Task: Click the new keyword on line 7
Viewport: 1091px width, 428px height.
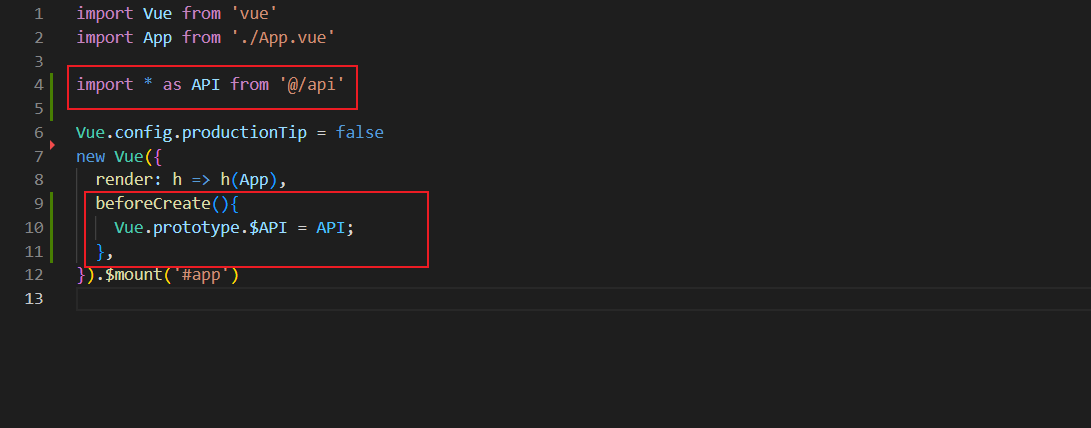Action: (x=90, y=157)
